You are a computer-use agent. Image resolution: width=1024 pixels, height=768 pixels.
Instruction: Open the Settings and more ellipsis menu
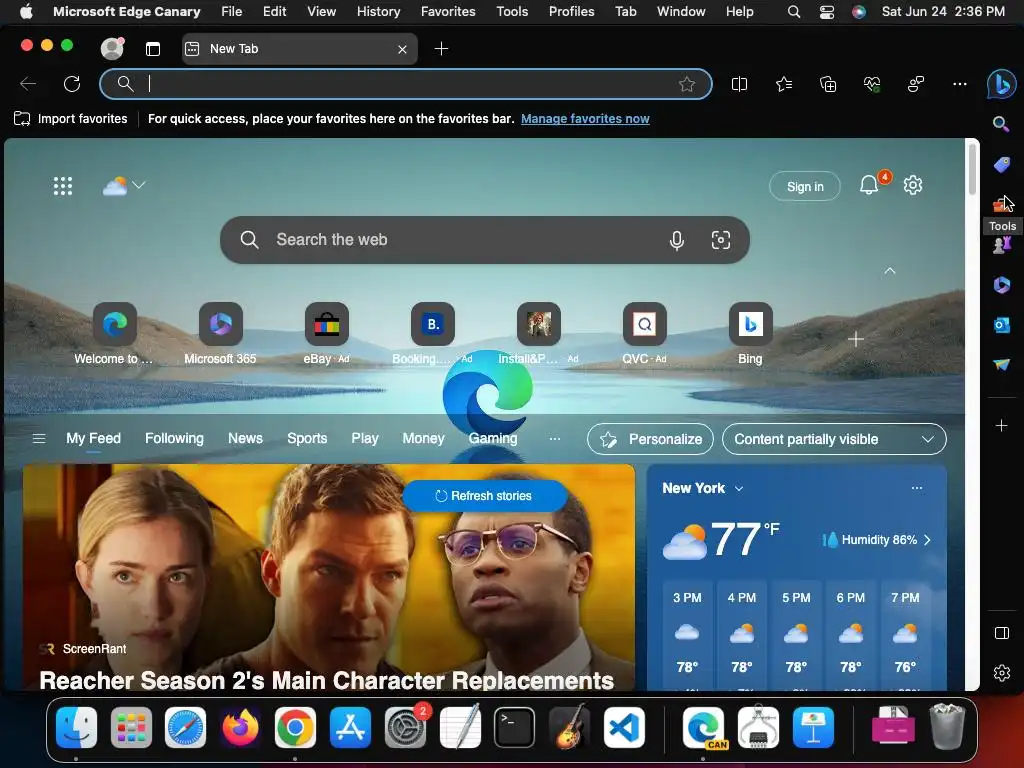(x=959, y=84)
